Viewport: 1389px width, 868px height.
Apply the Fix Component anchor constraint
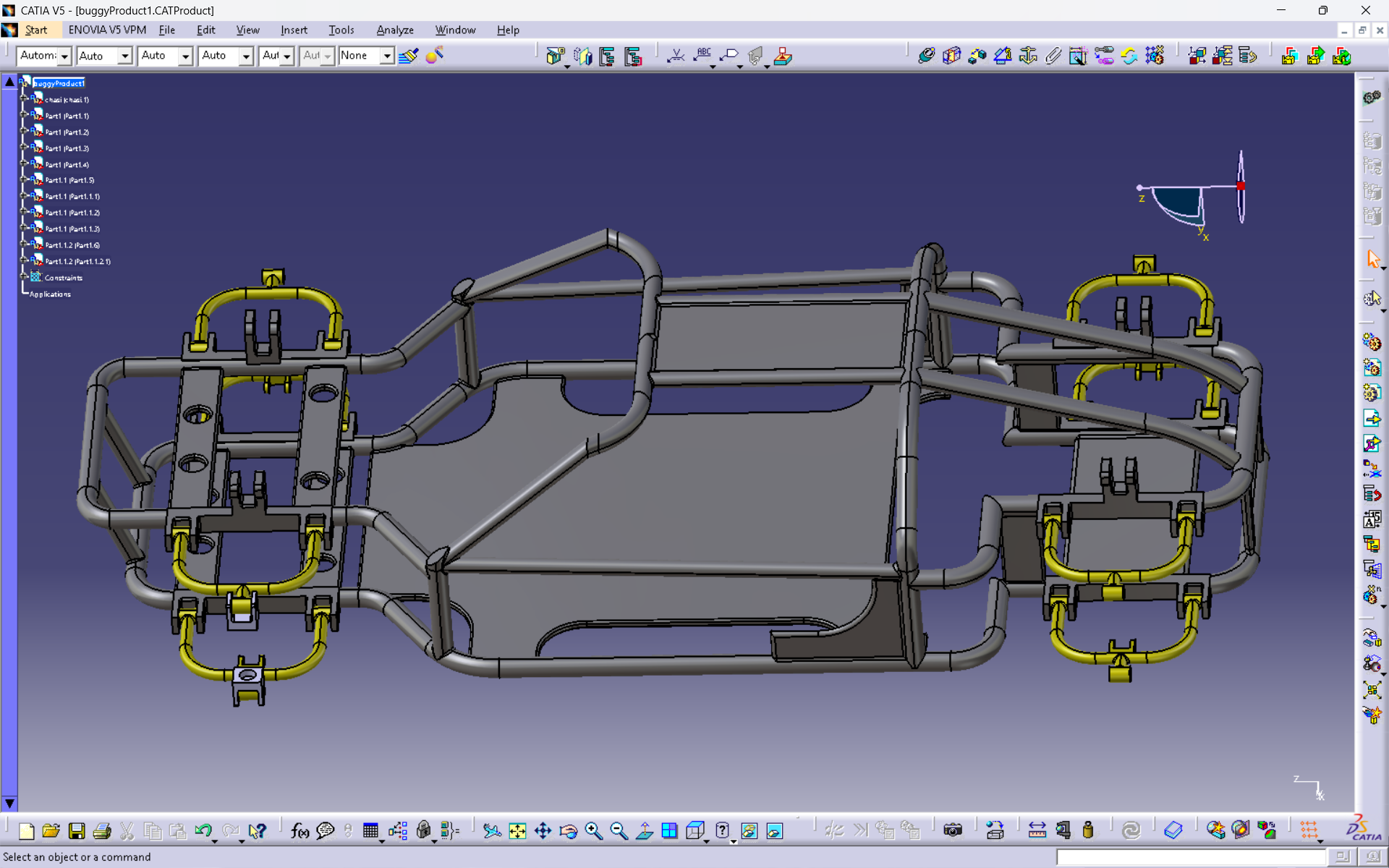pos(1028,56)
